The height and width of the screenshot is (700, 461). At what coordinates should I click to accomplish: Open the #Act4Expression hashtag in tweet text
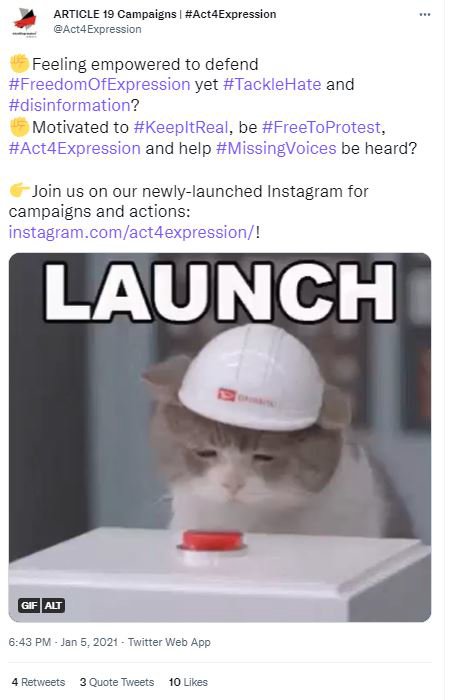tap(75, 148)
